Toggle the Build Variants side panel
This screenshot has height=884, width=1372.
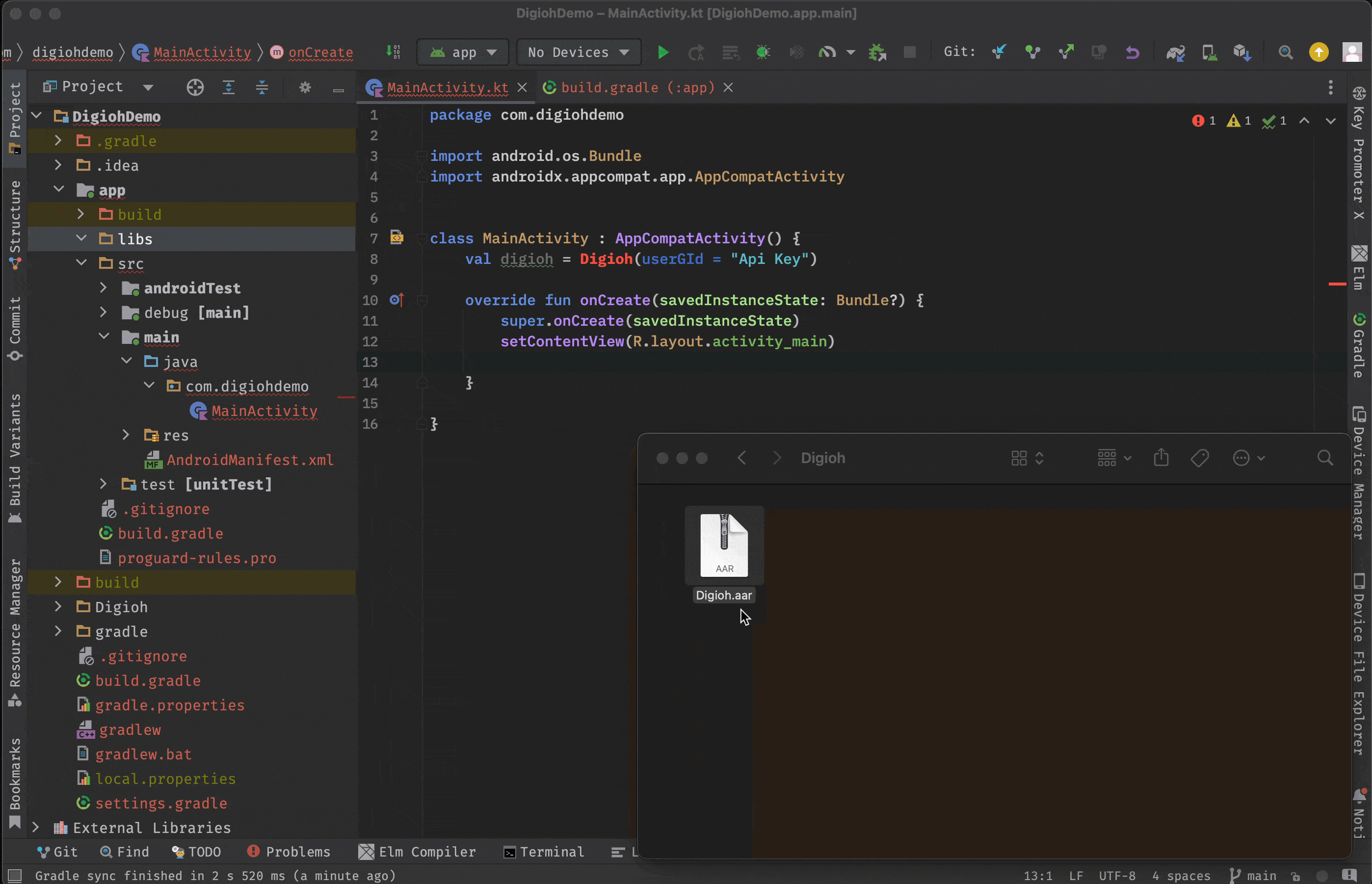[15, 458]
